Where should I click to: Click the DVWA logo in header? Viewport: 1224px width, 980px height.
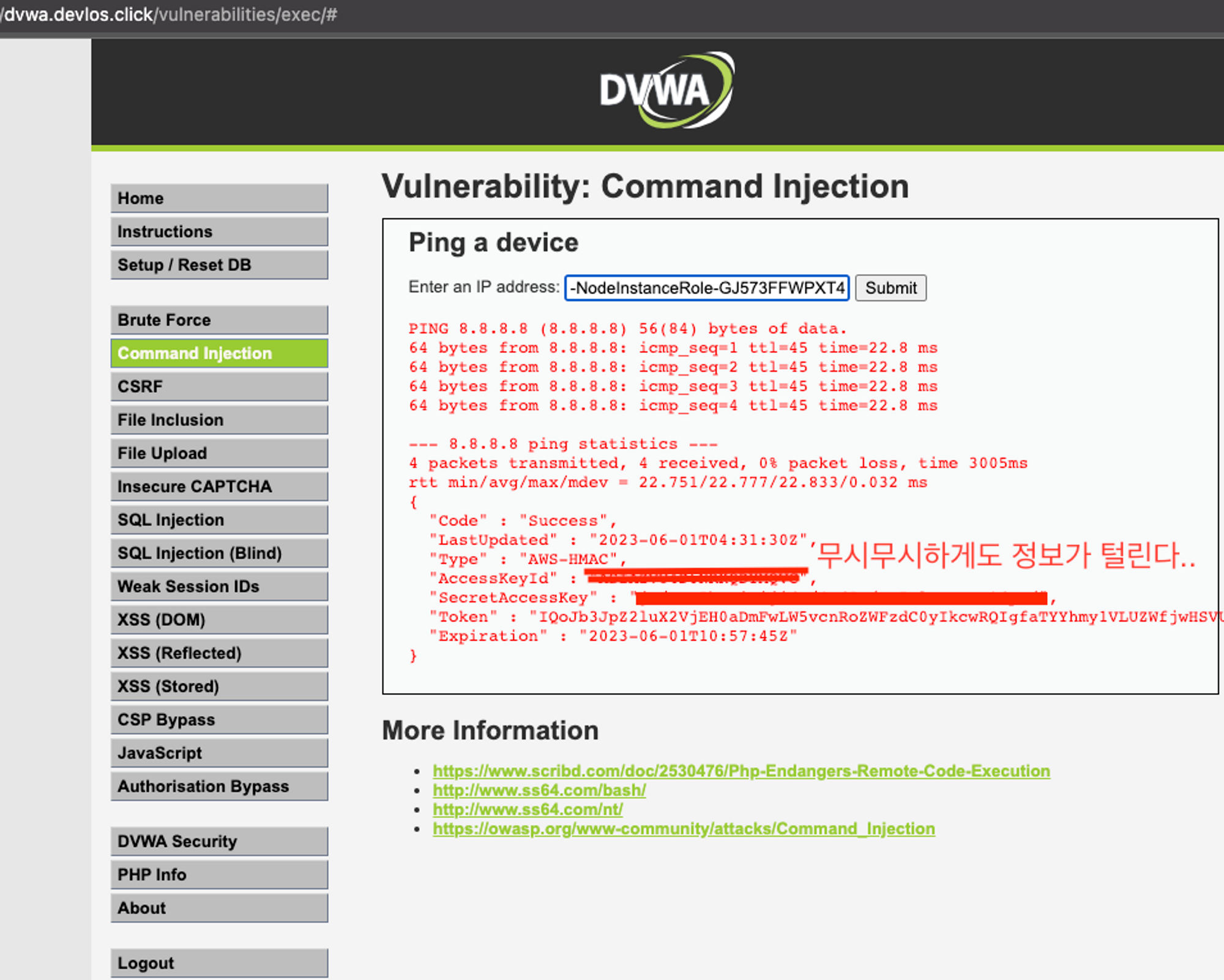tap(666, 91)
